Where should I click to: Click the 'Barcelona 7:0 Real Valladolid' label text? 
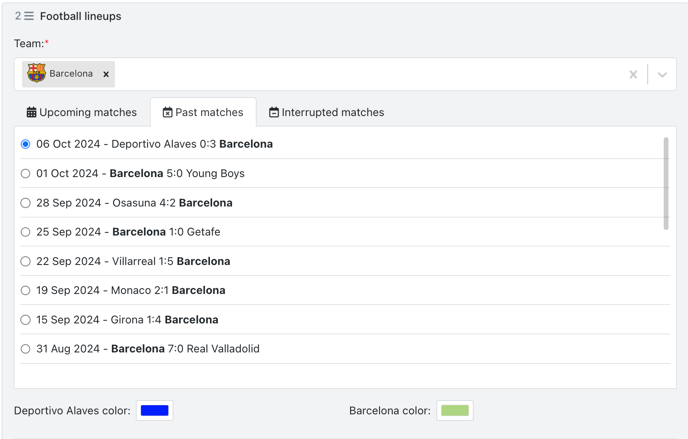click(x=185, y=349)
